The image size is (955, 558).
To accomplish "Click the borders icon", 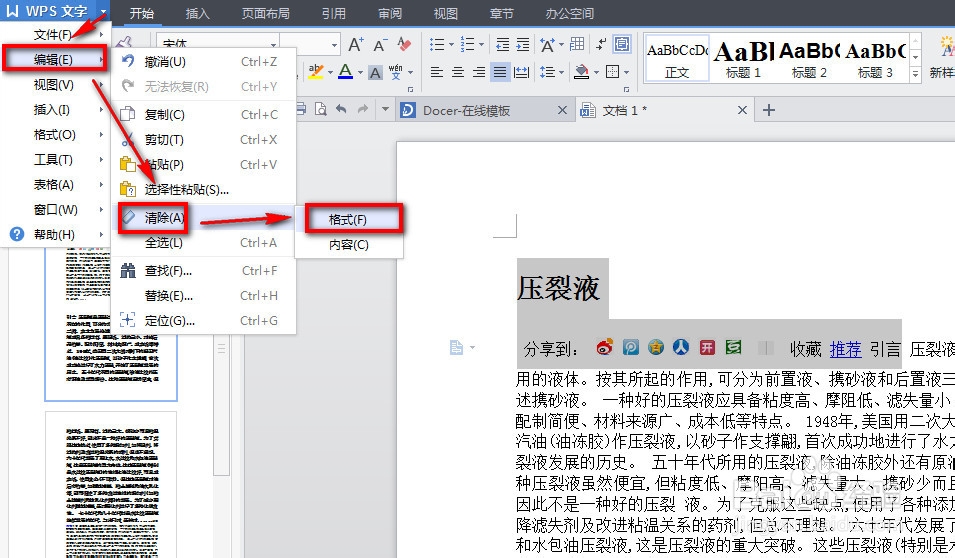I will coord(613,72).
